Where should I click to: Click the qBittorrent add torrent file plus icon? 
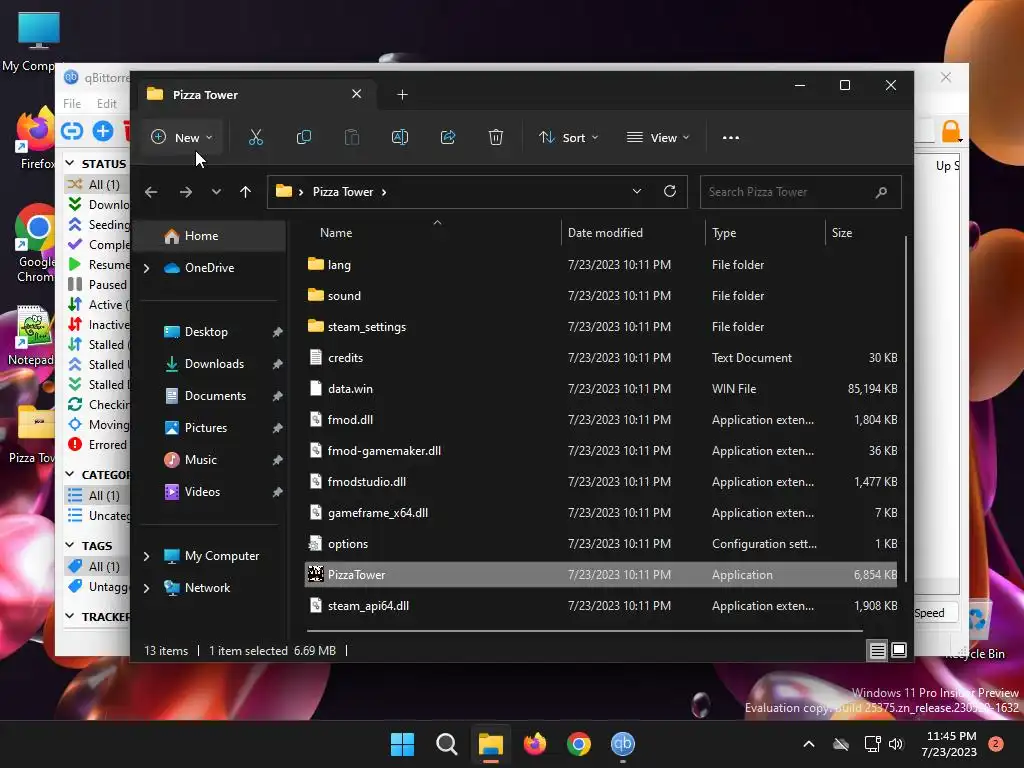click(x=103, y=131)
